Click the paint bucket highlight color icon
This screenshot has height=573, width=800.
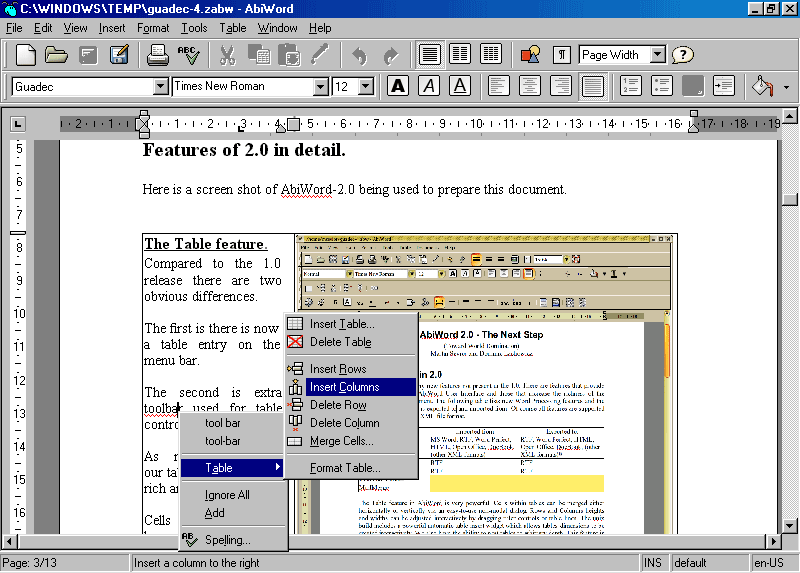pos(763,86)
